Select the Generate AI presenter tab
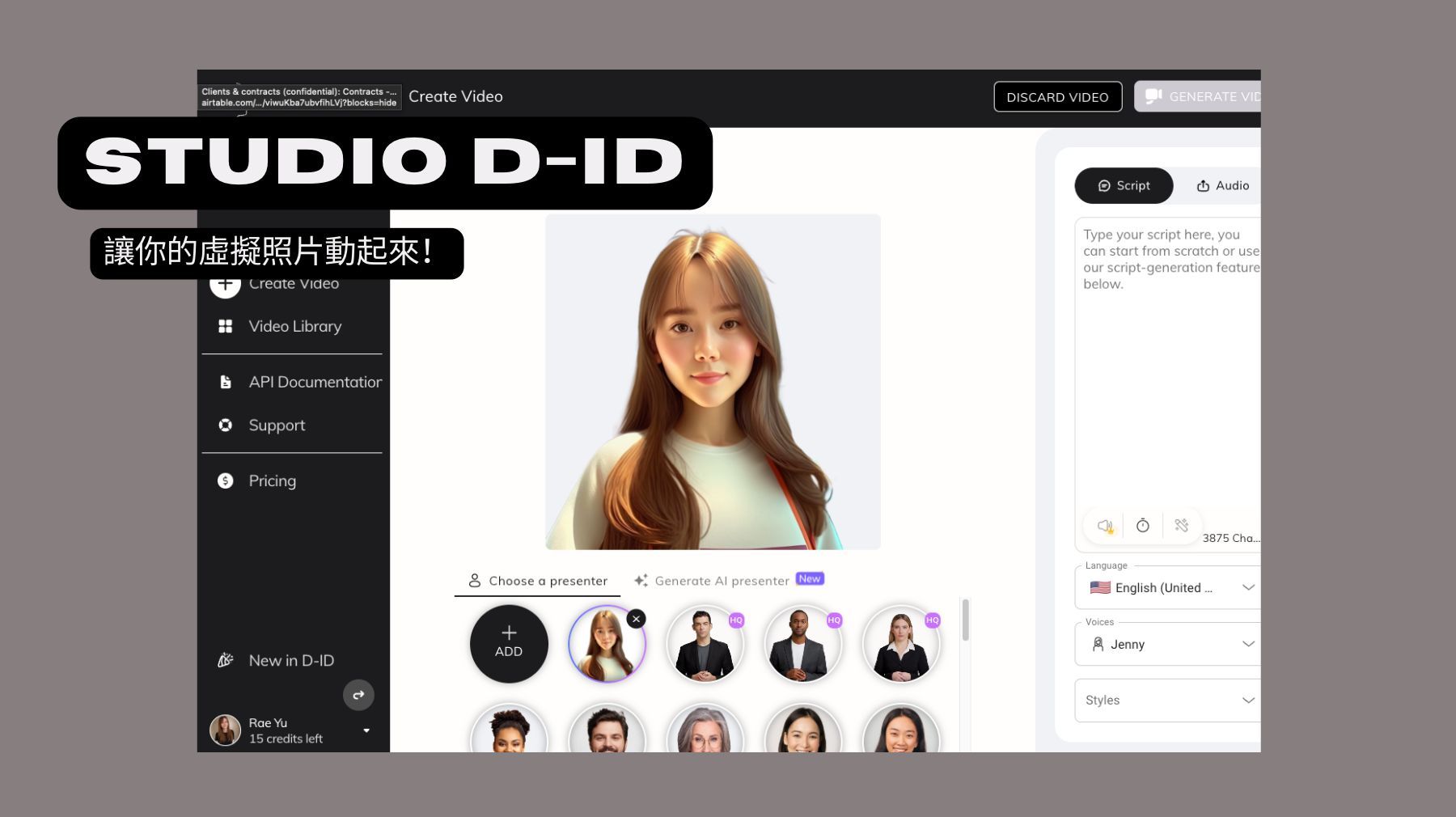 [729, 580]
